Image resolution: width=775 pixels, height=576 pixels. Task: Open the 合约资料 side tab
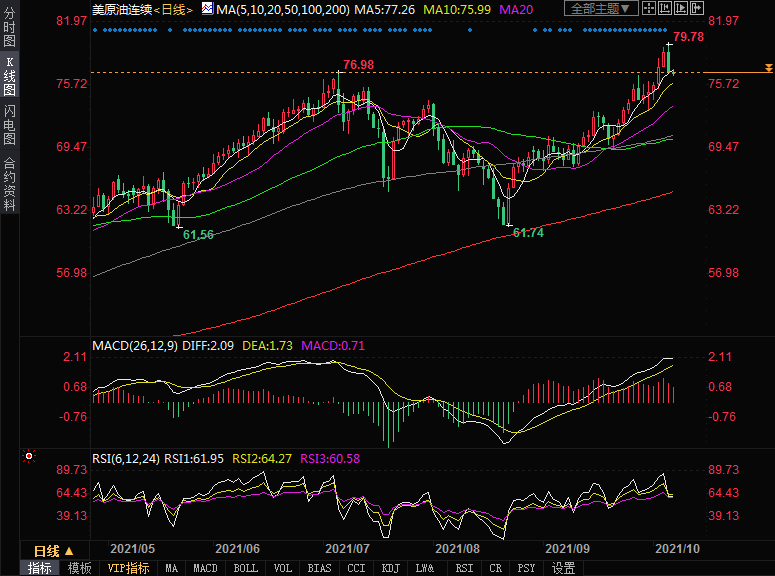(x=9, y=183)
